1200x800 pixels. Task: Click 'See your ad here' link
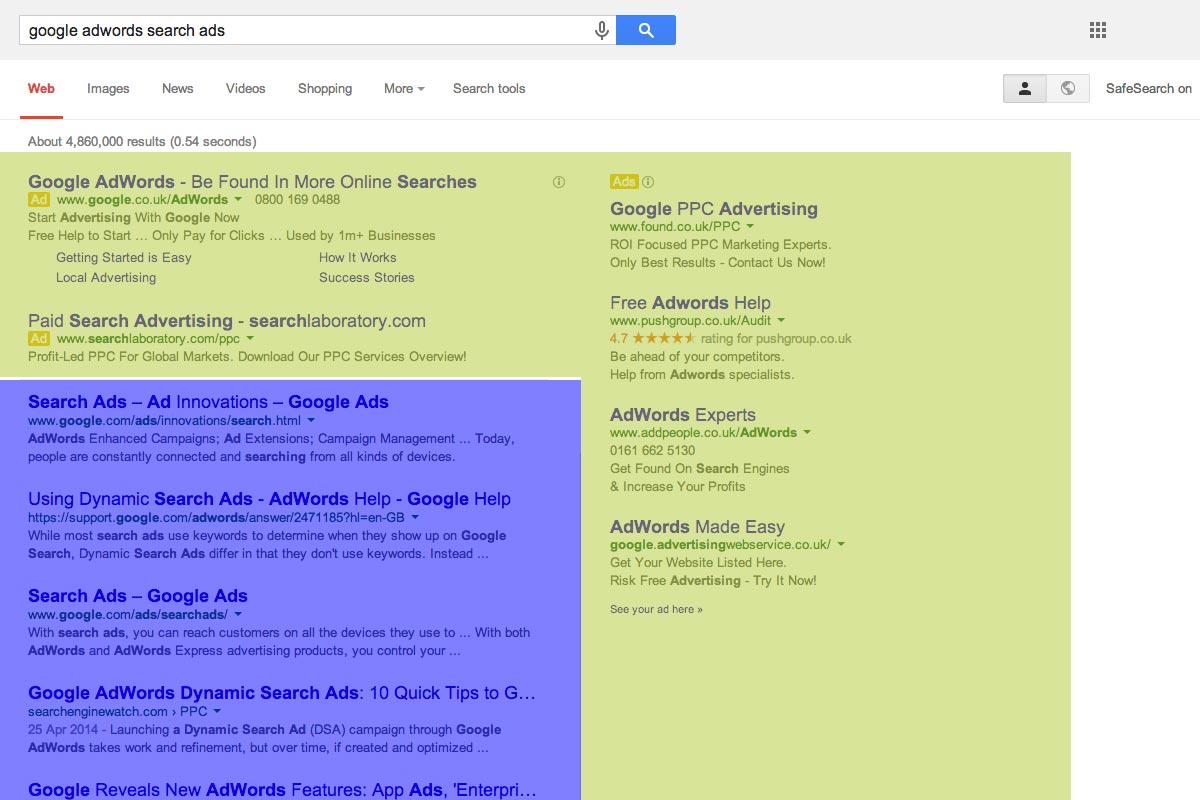pyautogui.click(x=656, y=609)
